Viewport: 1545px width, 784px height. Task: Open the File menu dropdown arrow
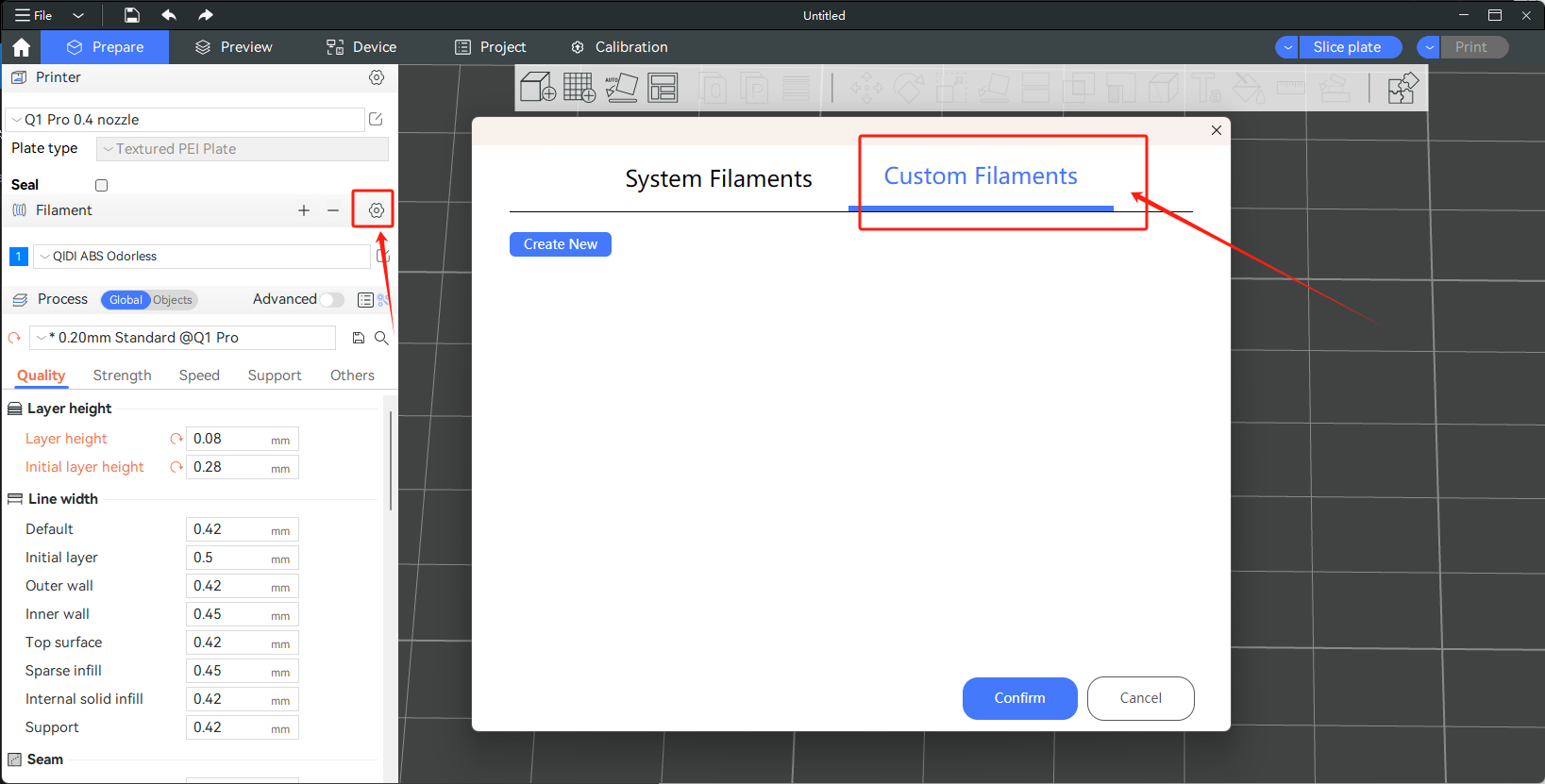78,15
